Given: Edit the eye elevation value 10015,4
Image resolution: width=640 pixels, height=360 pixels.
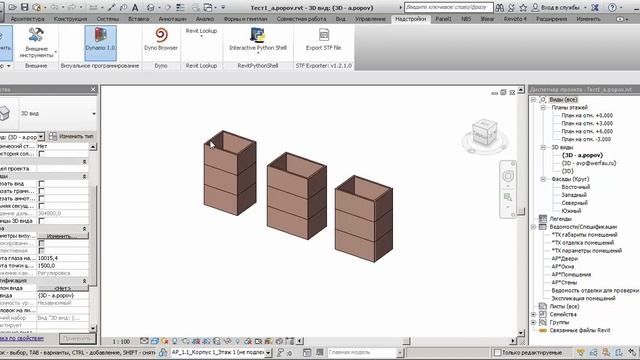Looking at the screenshot, I should click(x=62, y=258).
